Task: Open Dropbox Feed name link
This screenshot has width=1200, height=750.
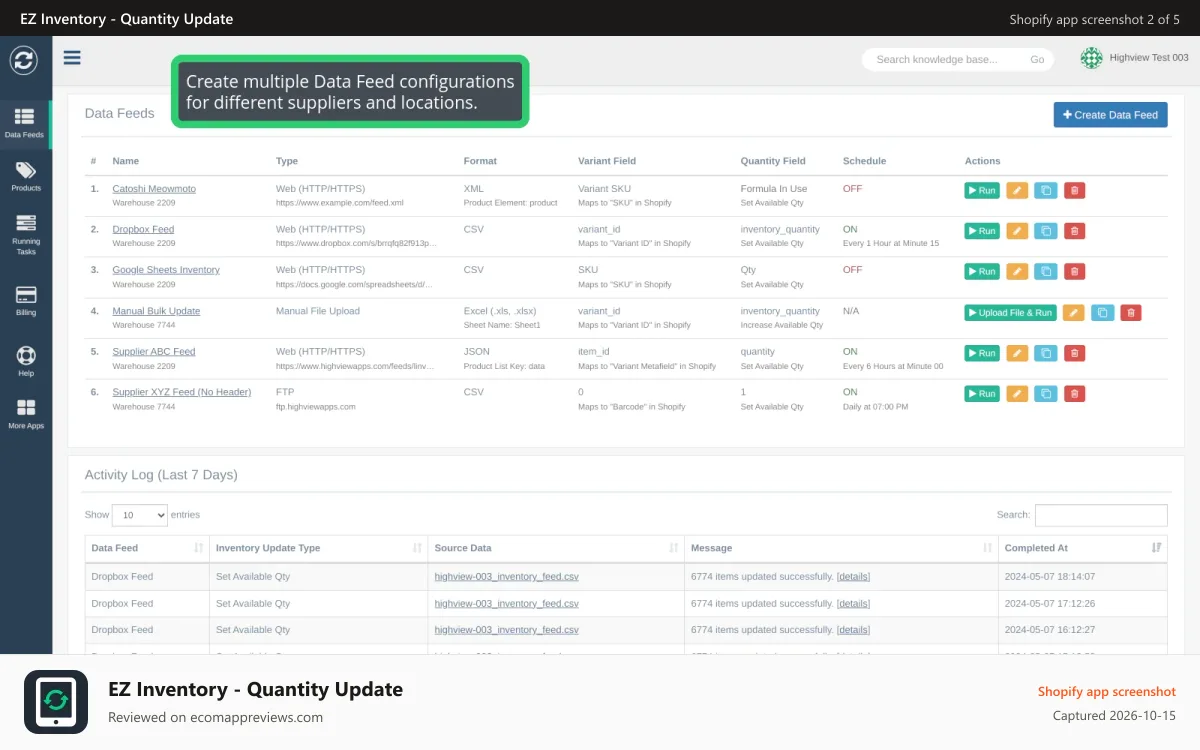Action: point(143,229)
